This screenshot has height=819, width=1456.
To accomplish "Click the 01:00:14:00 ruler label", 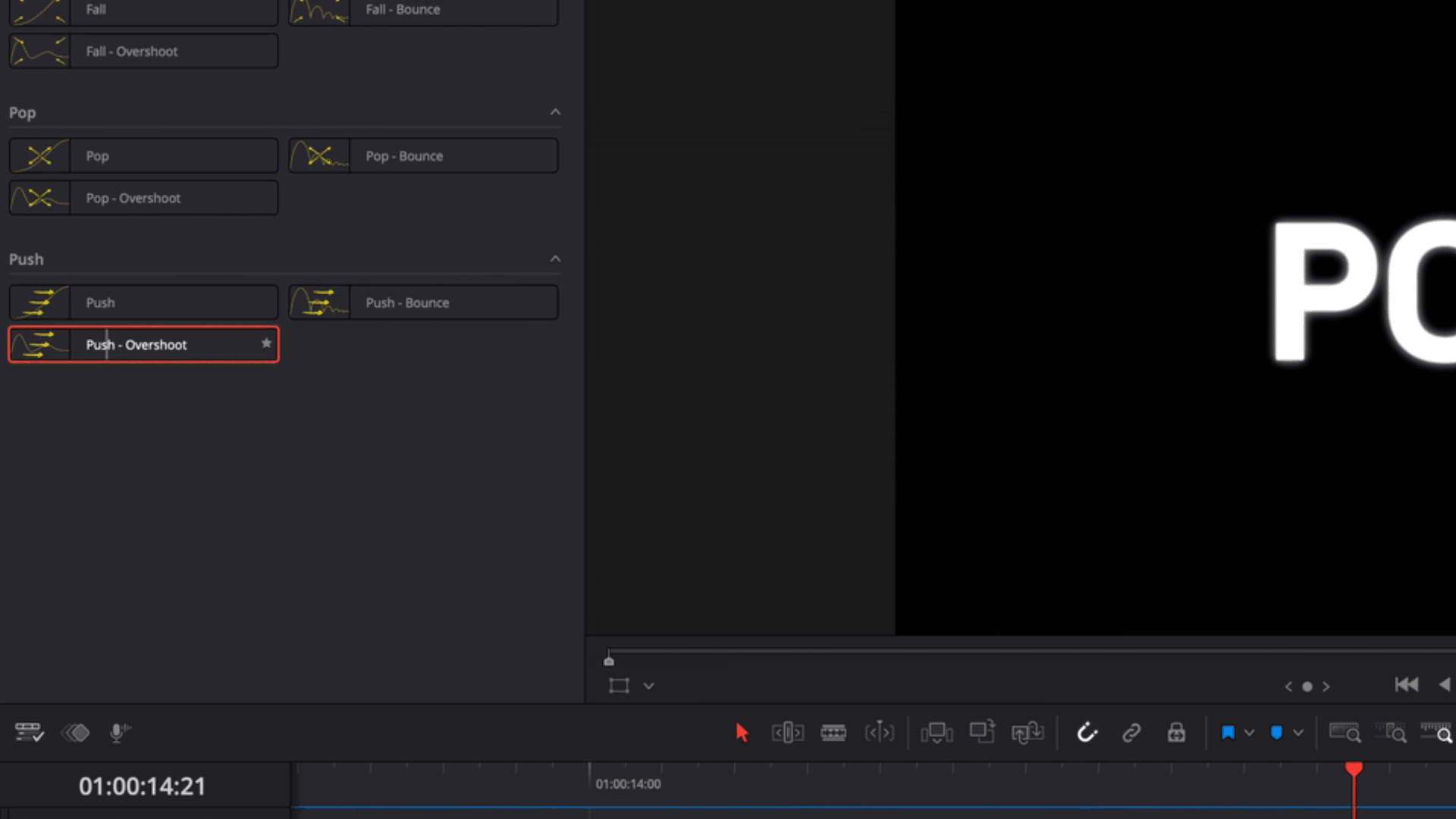I will pos(628,784).
